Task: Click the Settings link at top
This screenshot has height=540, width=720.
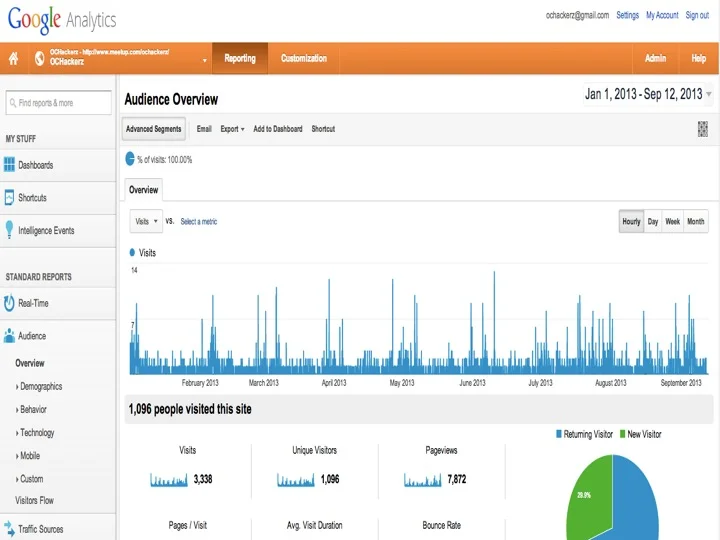Action: (627, 15)
